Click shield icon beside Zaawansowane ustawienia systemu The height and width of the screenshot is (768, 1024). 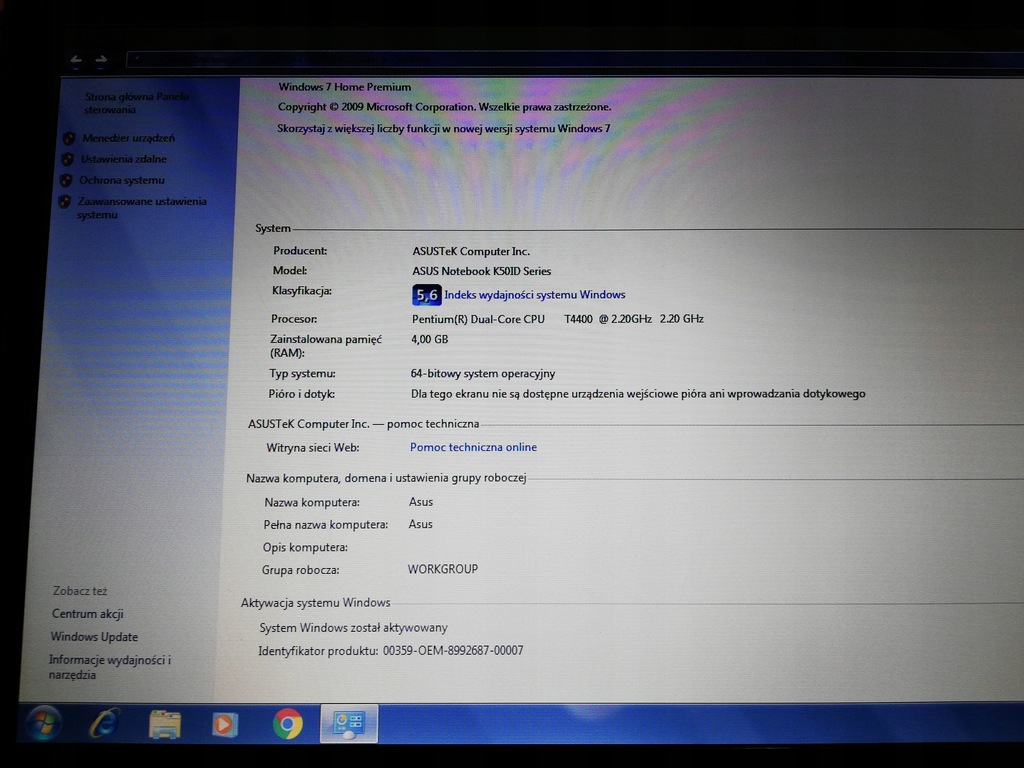[64, 202]
